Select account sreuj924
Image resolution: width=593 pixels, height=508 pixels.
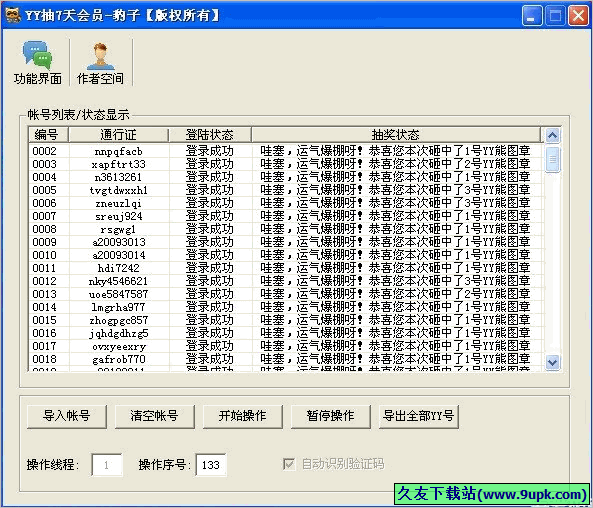[119, 216]
